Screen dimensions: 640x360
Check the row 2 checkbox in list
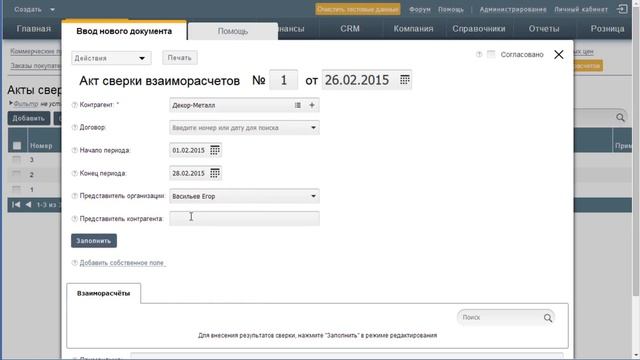click(x=16, y=175)
